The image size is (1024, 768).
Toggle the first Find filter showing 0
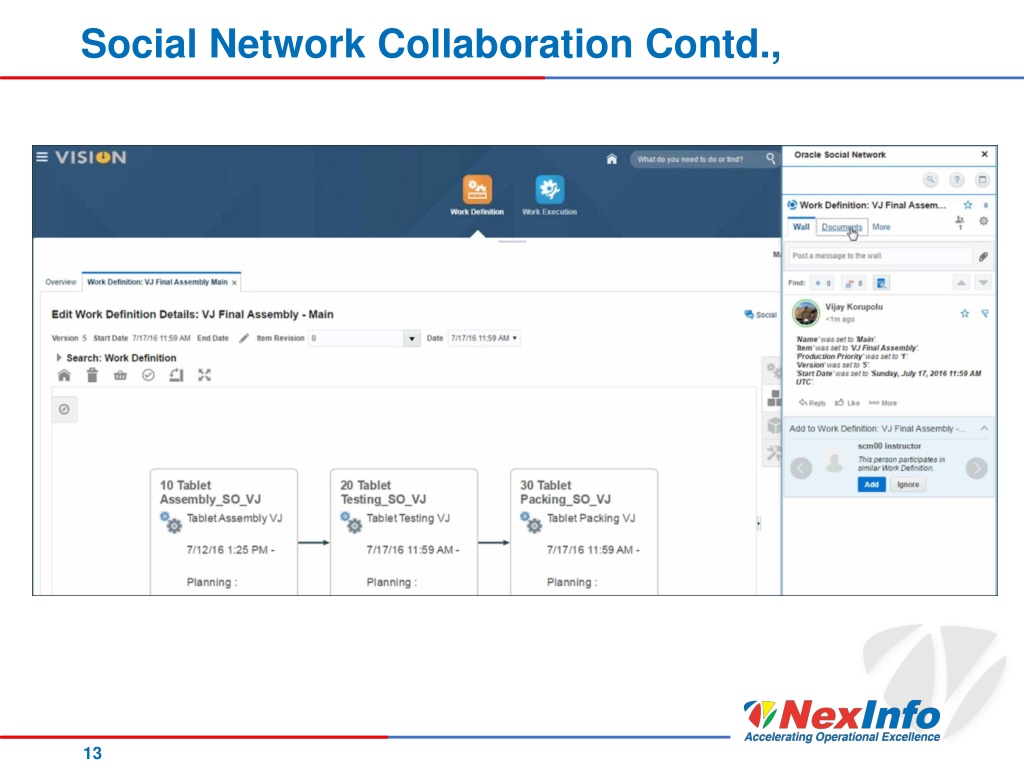822,283
